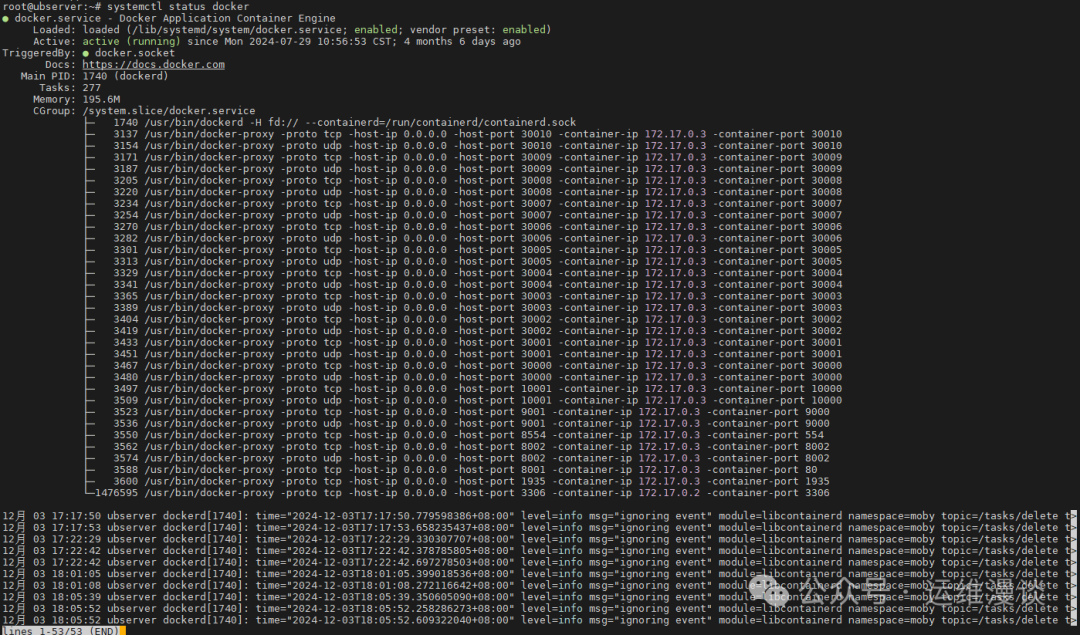Open the https://docs.docker.com link

point(154,65)
